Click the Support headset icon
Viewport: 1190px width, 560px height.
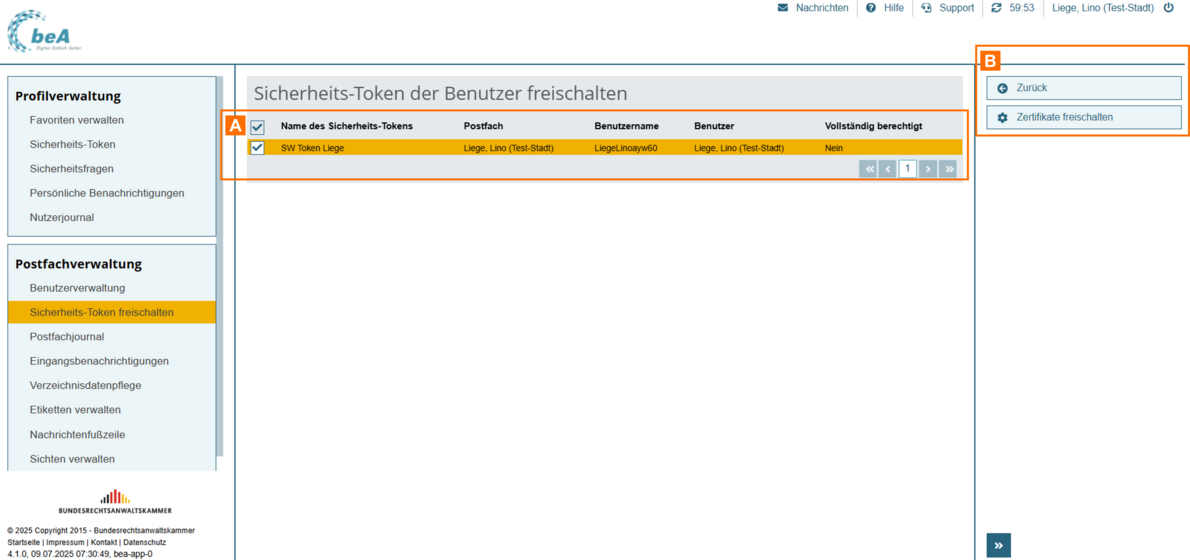coord(927,8)
